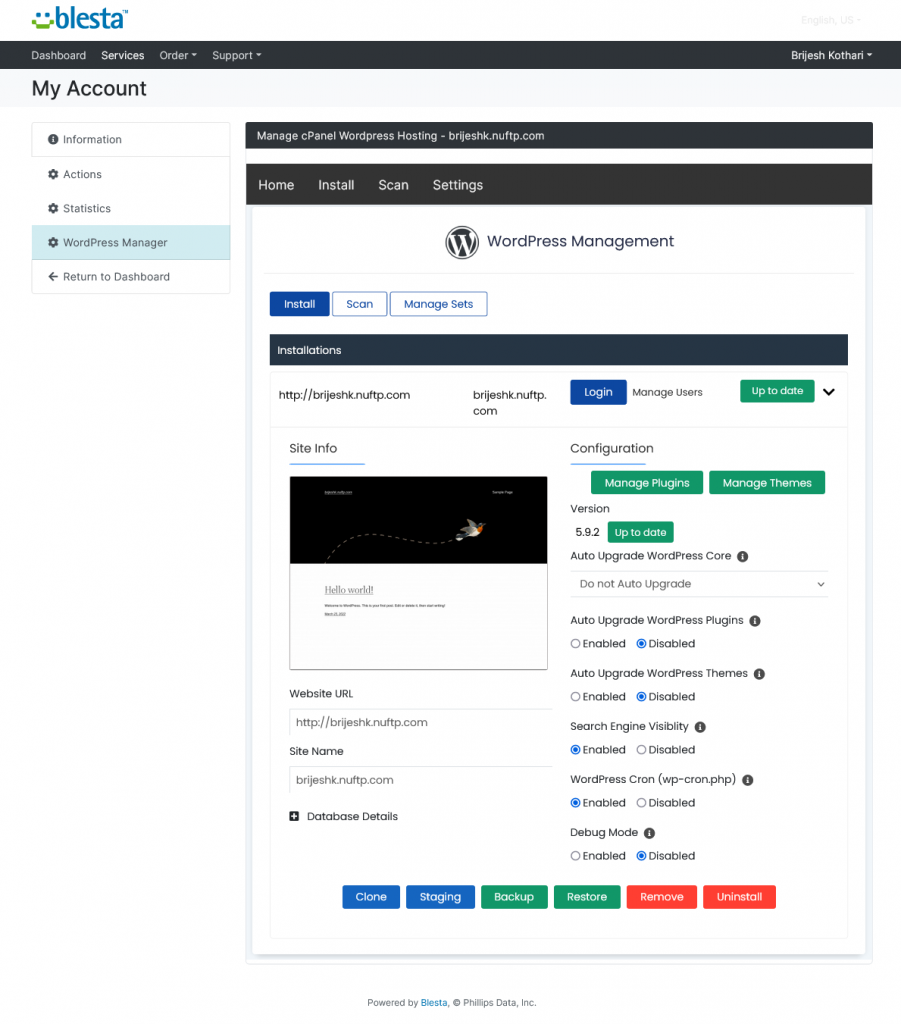Click the Information circle icon in sidebar
This screenshot has height=1024, width=901.
click(53, 139)
